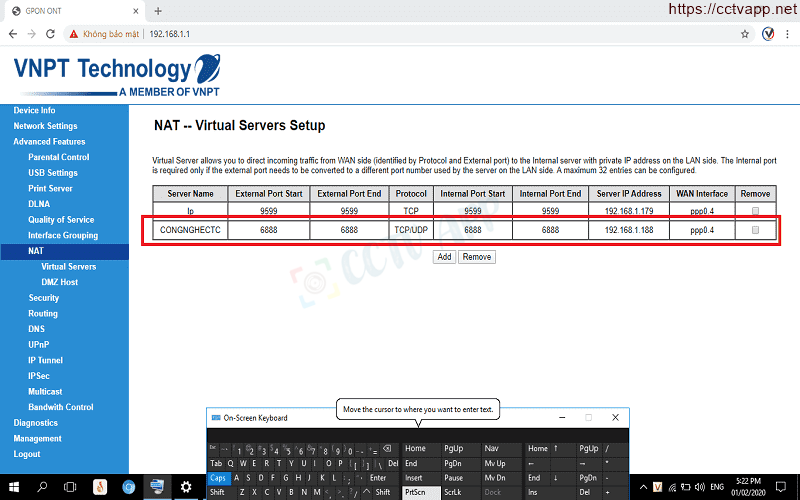The height and width of the screenshot is (500, 800).
Task: Expand the Diagnostics sidebar section
Action: (x=35, y=423)
